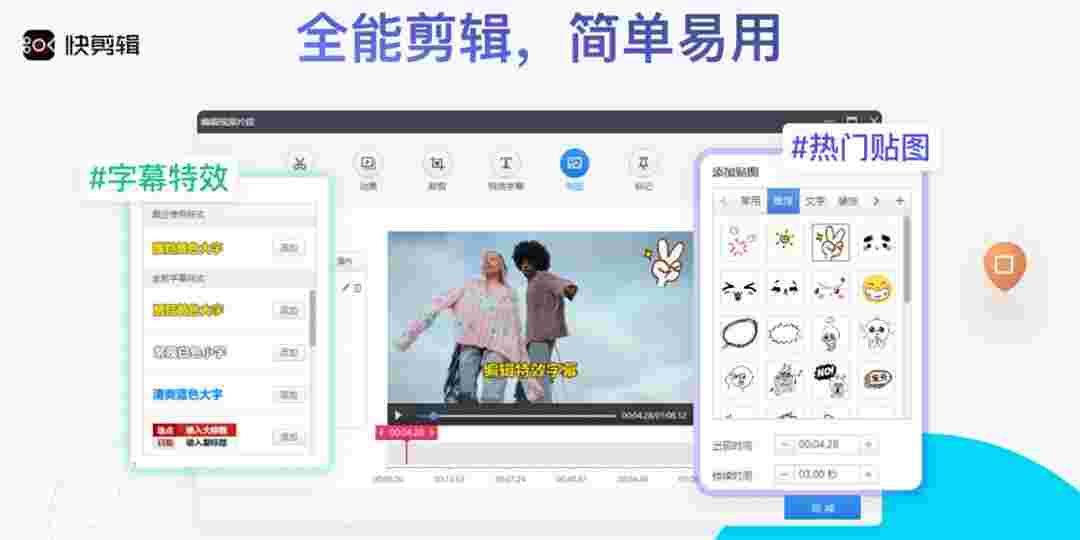Click the blue confirm button below sticker panel
1080x540 pixels.
click(822, 508)
